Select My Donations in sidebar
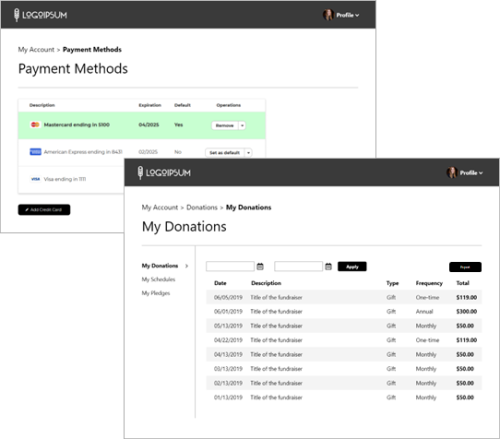This screenshot has height=439, width=500. tap(160, 266)
